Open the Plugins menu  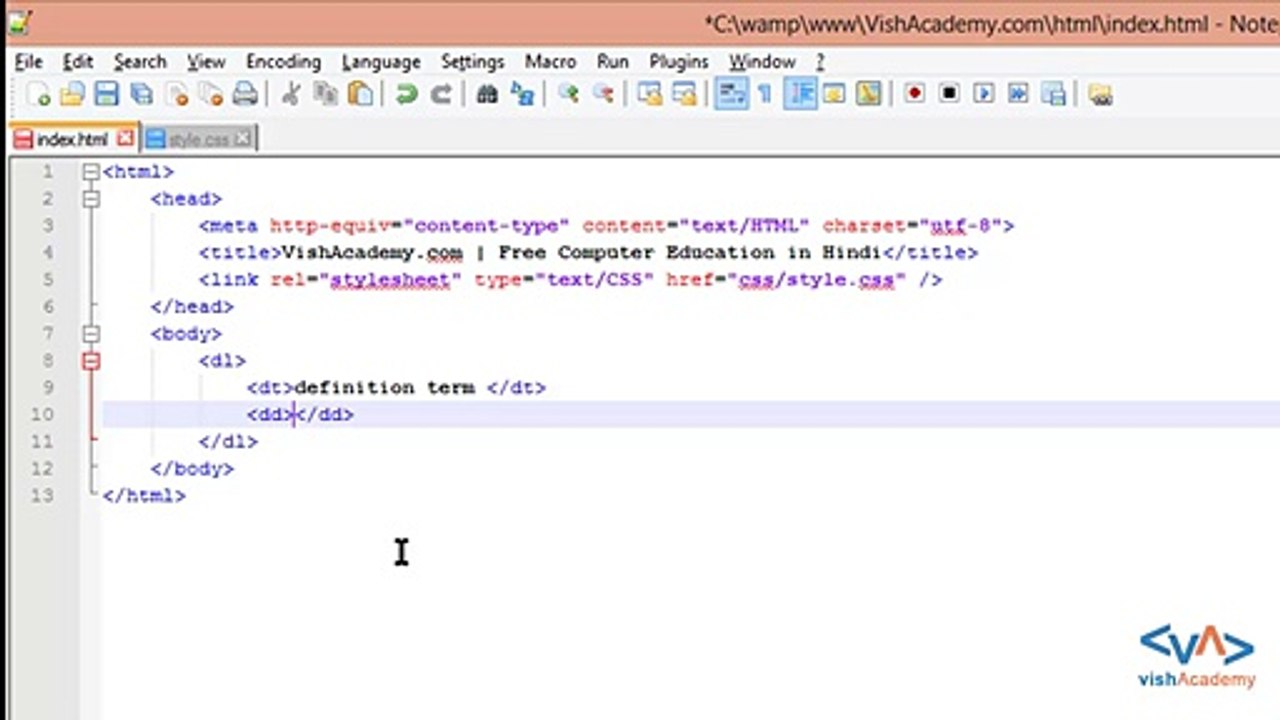coord(678,62)
